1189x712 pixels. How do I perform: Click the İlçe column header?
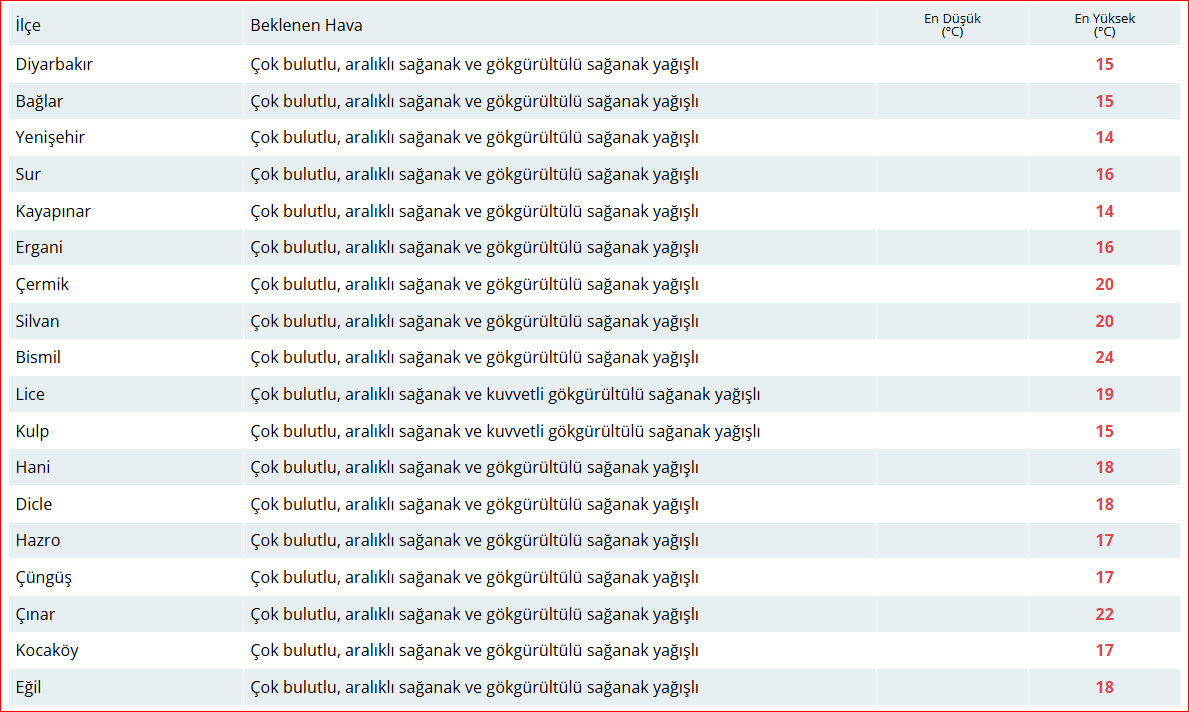28,25
